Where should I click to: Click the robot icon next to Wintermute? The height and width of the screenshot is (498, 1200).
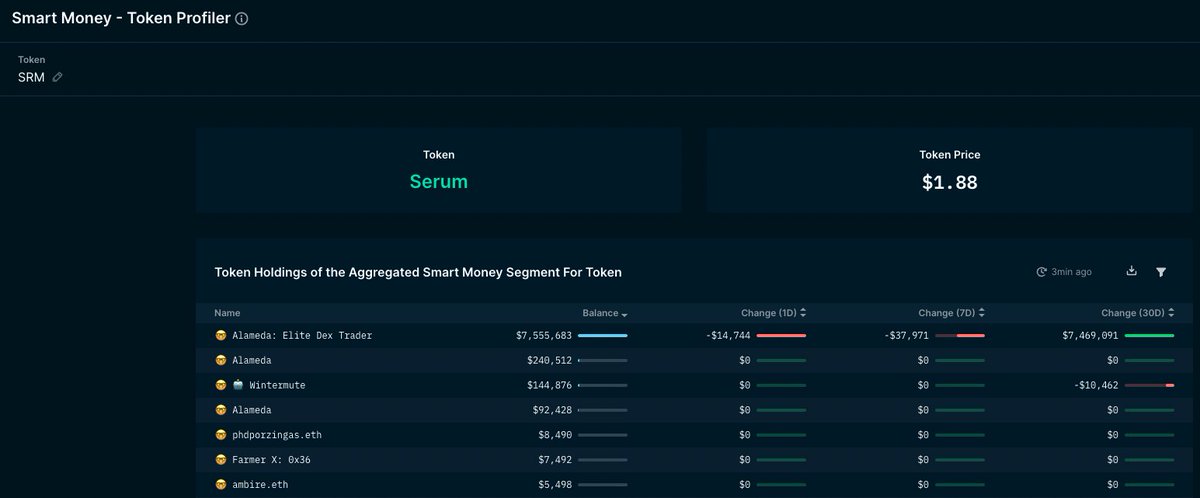click(x=239, y=385)
